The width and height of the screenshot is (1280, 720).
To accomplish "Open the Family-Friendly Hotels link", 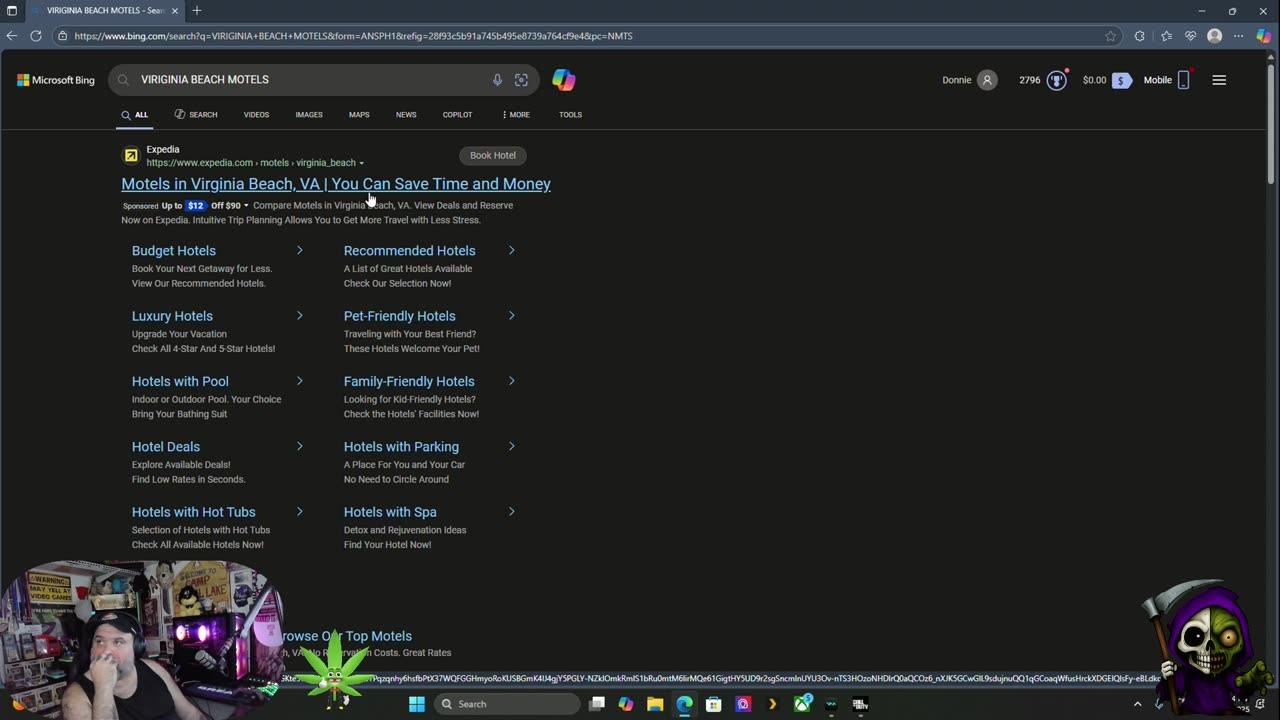I will coord(409,381).
